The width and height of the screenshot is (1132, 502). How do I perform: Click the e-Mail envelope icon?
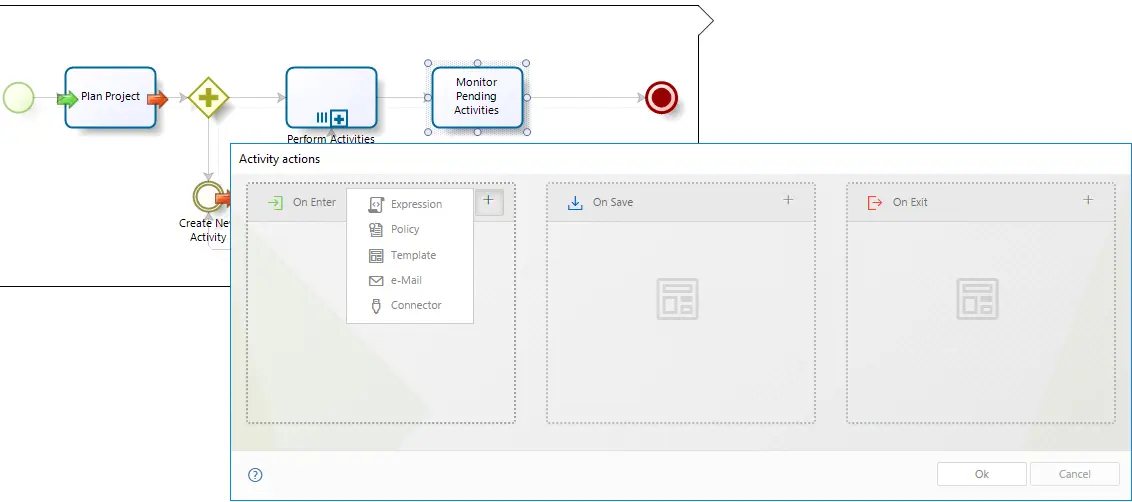(x=375, y=281)
